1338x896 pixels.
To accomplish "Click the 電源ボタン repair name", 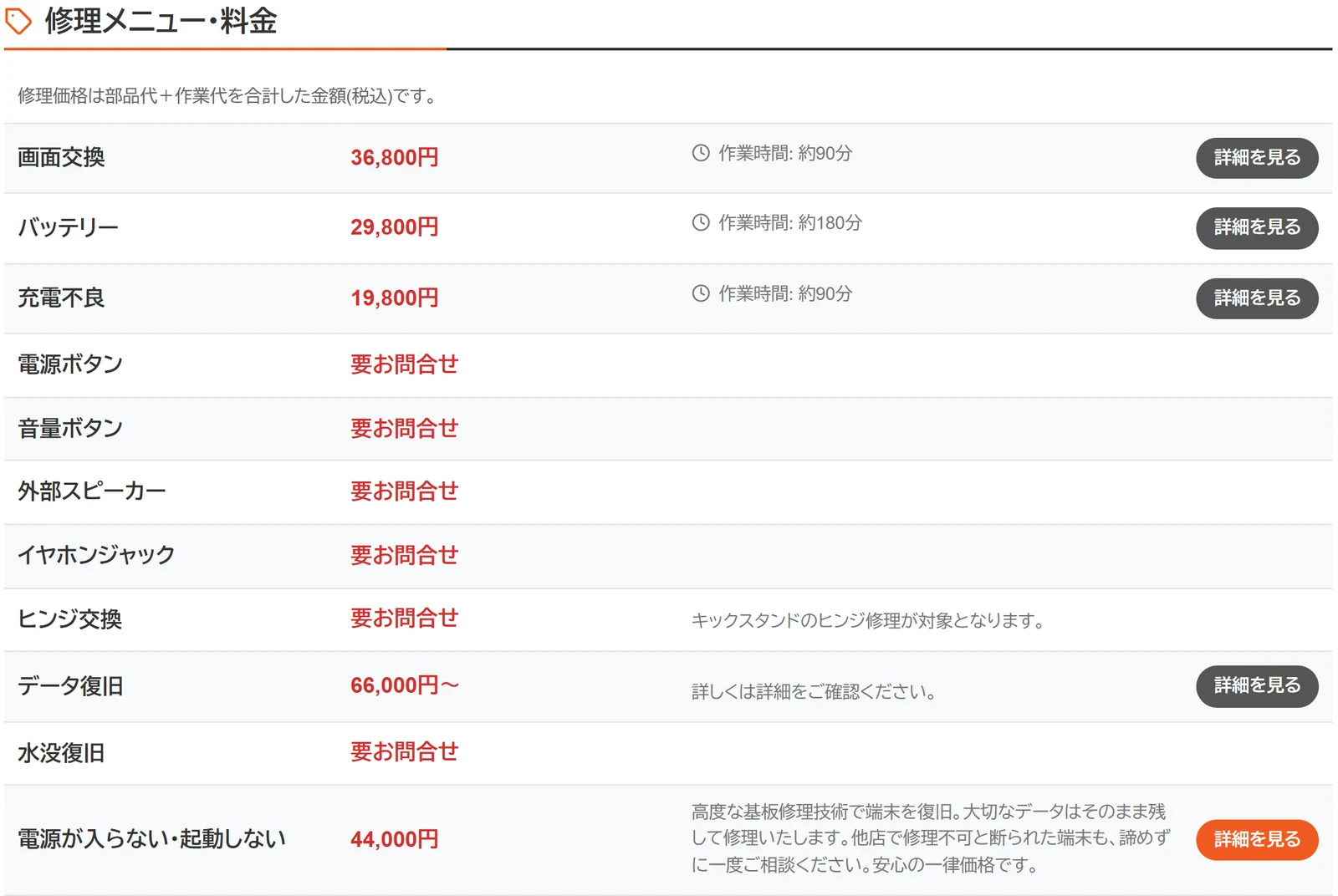I will [x=70, y=364].
